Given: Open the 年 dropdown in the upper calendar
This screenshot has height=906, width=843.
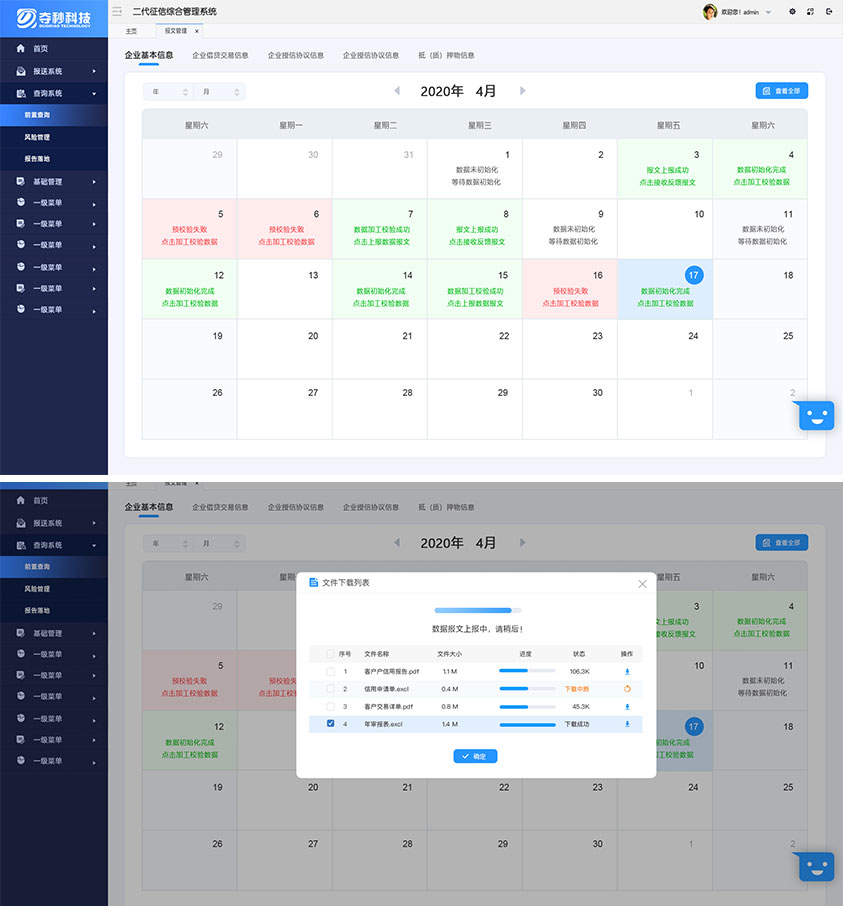Looking at the screenshot, I should pyautogui.click(x=169, y=92).
